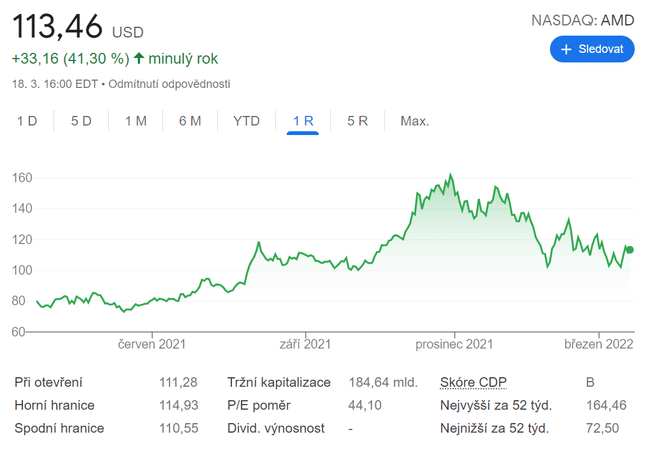
Task: Click the Tržní kapitalizace value 184,64 mld.
Action: tap(381, 382)
